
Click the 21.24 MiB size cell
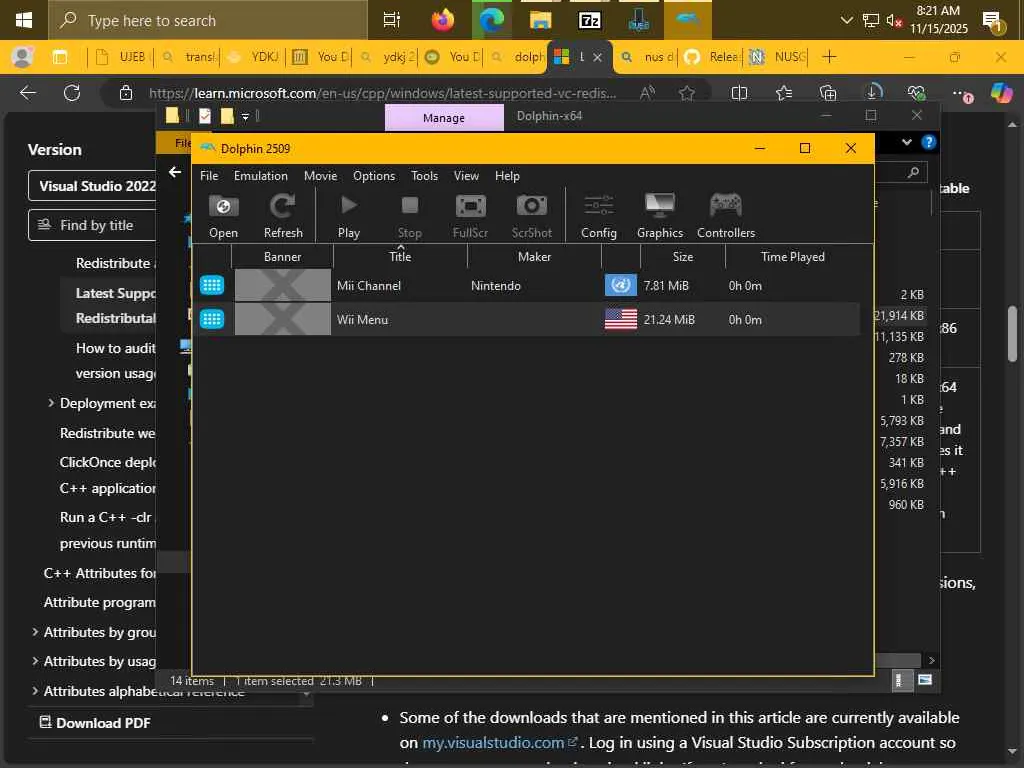pyautogui.click(x=669, y=319)
